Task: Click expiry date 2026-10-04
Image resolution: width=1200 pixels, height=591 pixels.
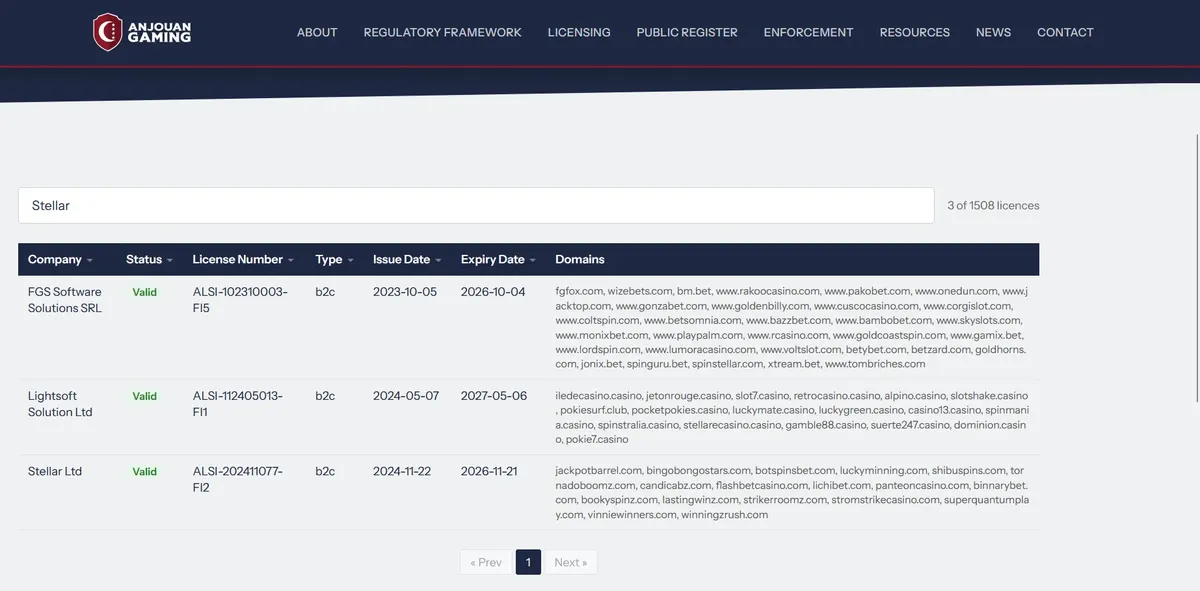Action: pos(493,292)
